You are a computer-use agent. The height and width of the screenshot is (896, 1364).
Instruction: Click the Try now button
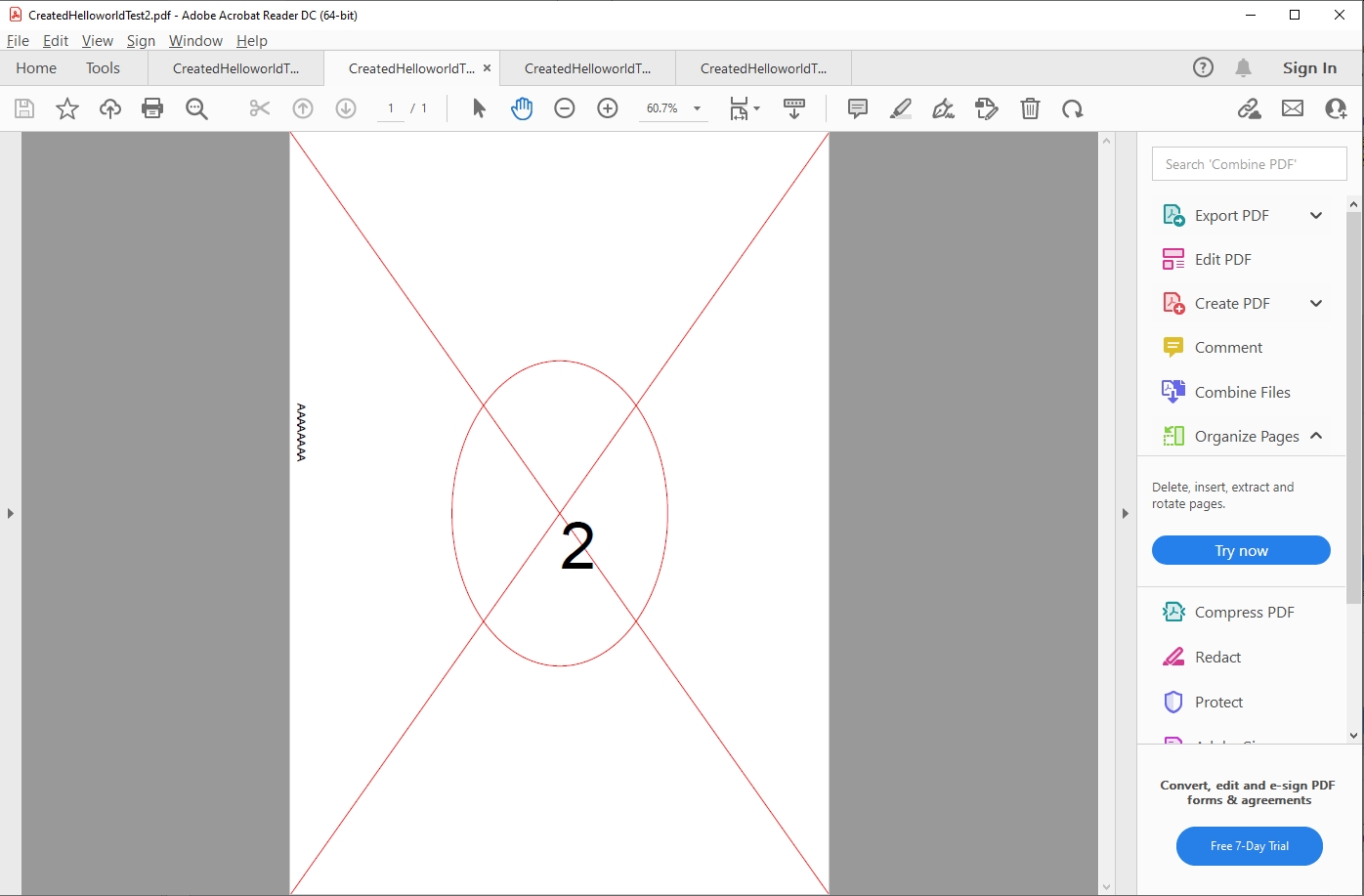coord(1241,550)
